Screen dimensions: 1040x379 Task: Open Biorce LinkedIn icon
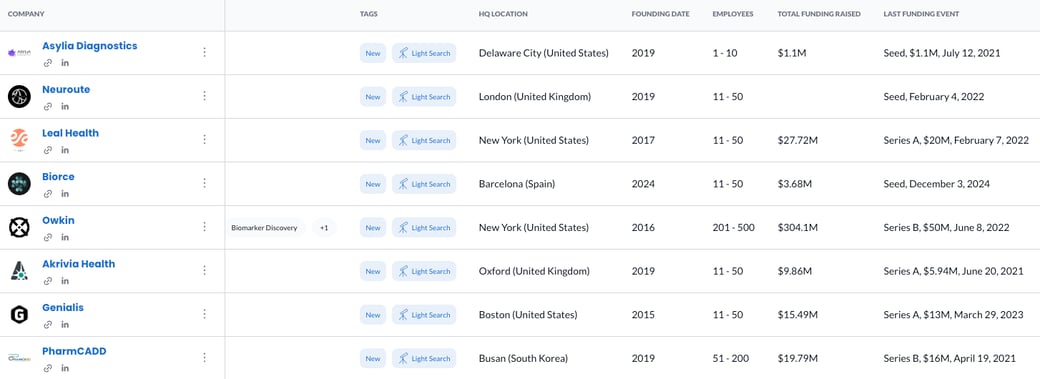point(65,194)
